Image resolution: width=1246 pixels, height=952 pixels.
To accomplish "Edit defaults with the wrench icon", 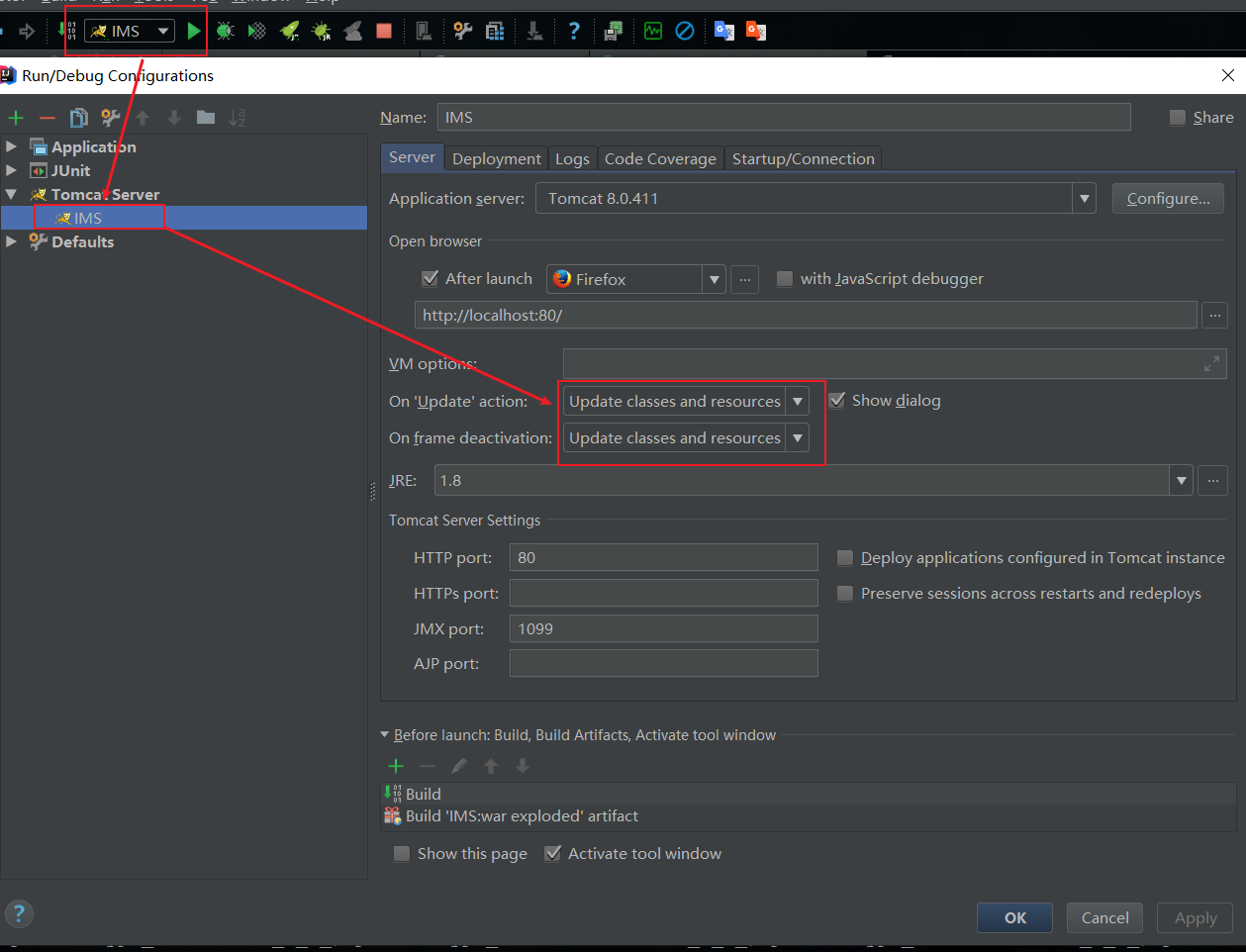I will point(111,118).
